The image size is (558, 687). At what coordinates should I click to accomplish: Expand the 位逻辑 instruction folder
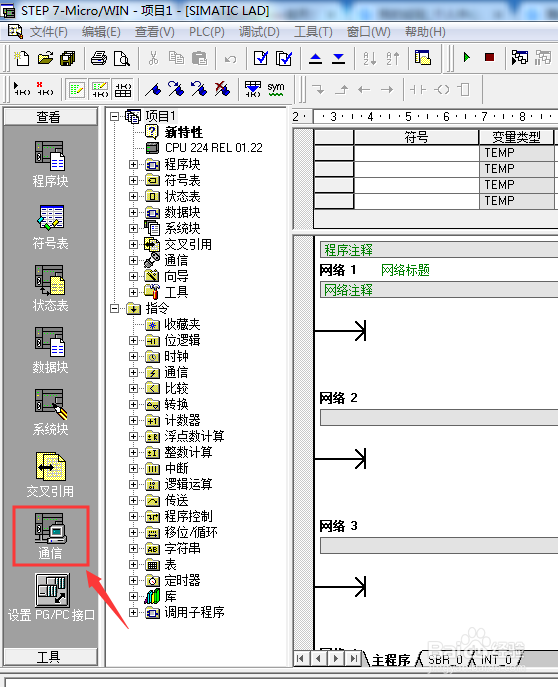[x=134, y=340]
